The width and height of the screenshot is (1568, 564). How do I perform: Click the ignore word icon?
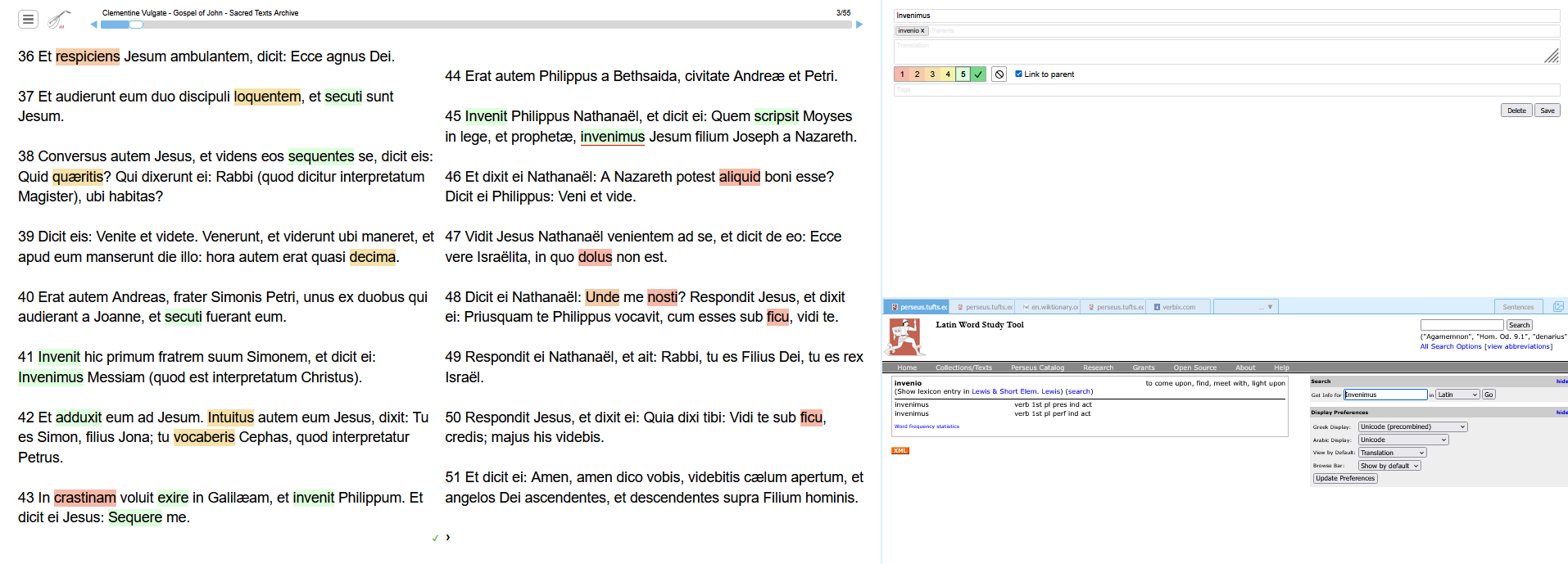[x=999, y=74]
